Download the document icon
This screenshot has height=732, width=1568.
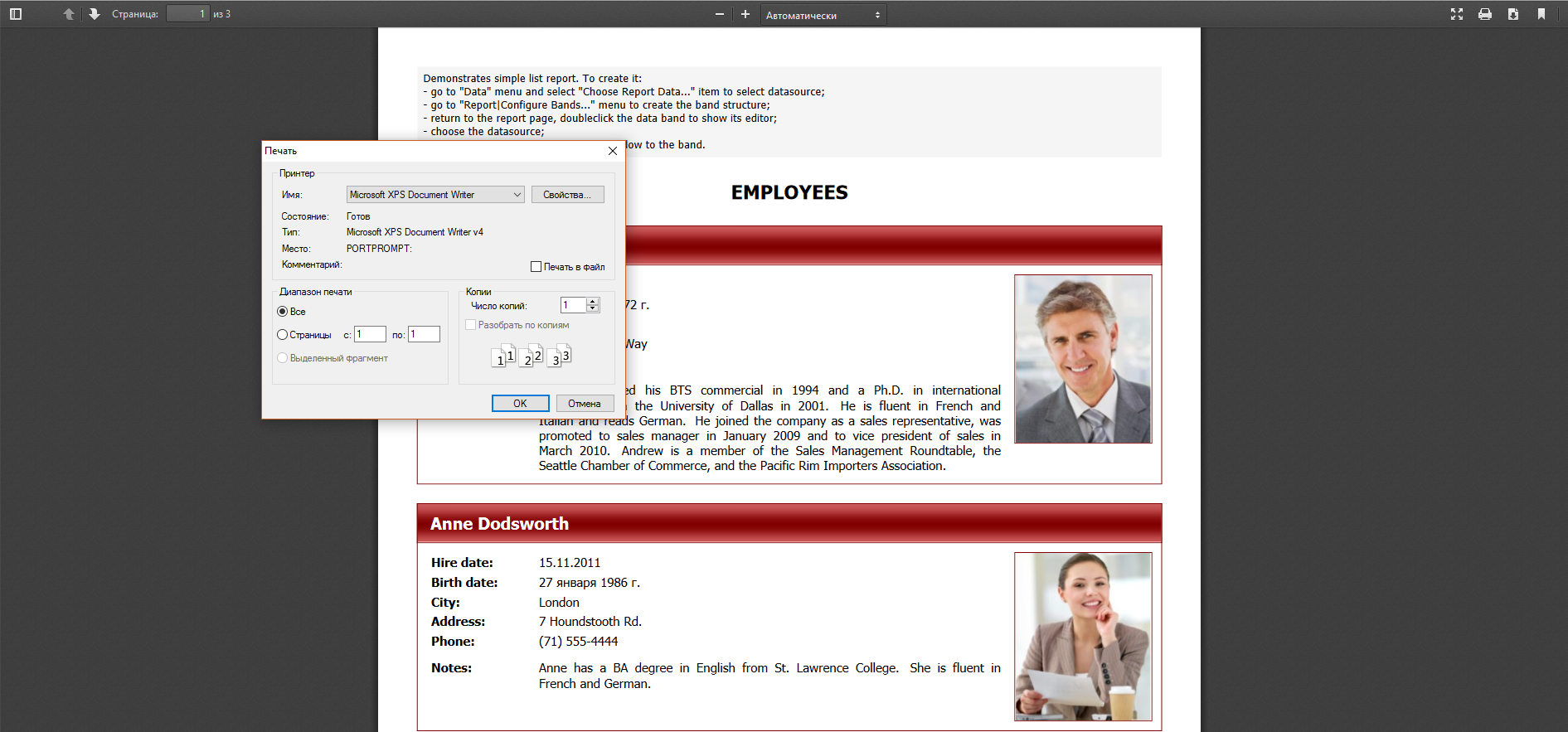point(1513,14)
